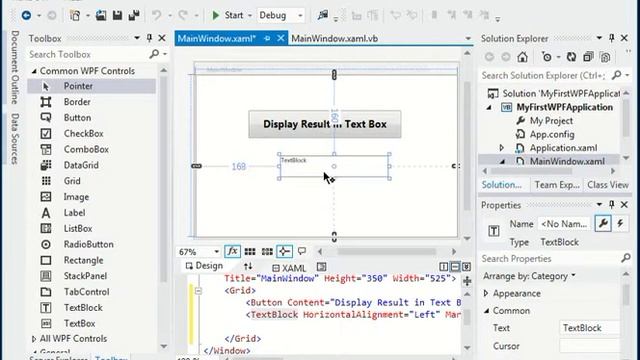Select App.config in Solution Explorer
The image size is (640, 360).
(x=552, y=135)
